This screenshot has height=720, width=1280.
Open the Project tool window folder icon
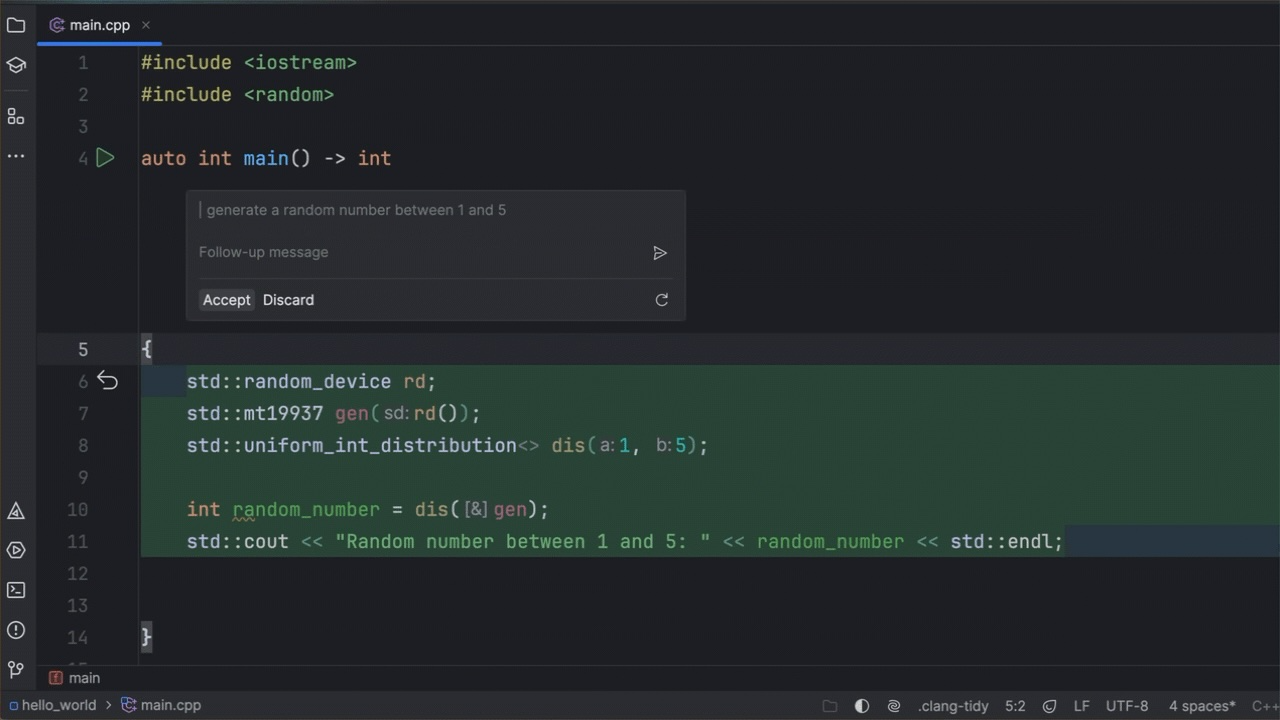click(x=16, y=25)
